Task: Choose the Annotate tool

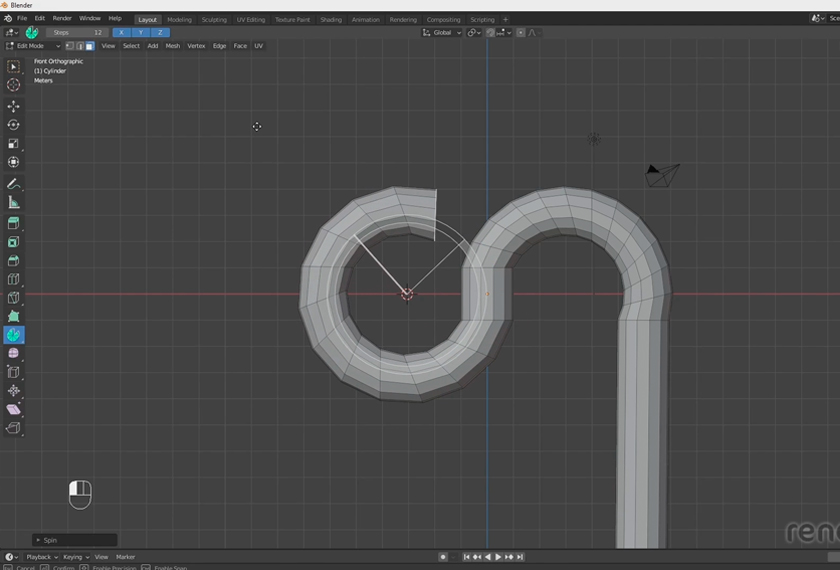Action: tap(14, 184)
